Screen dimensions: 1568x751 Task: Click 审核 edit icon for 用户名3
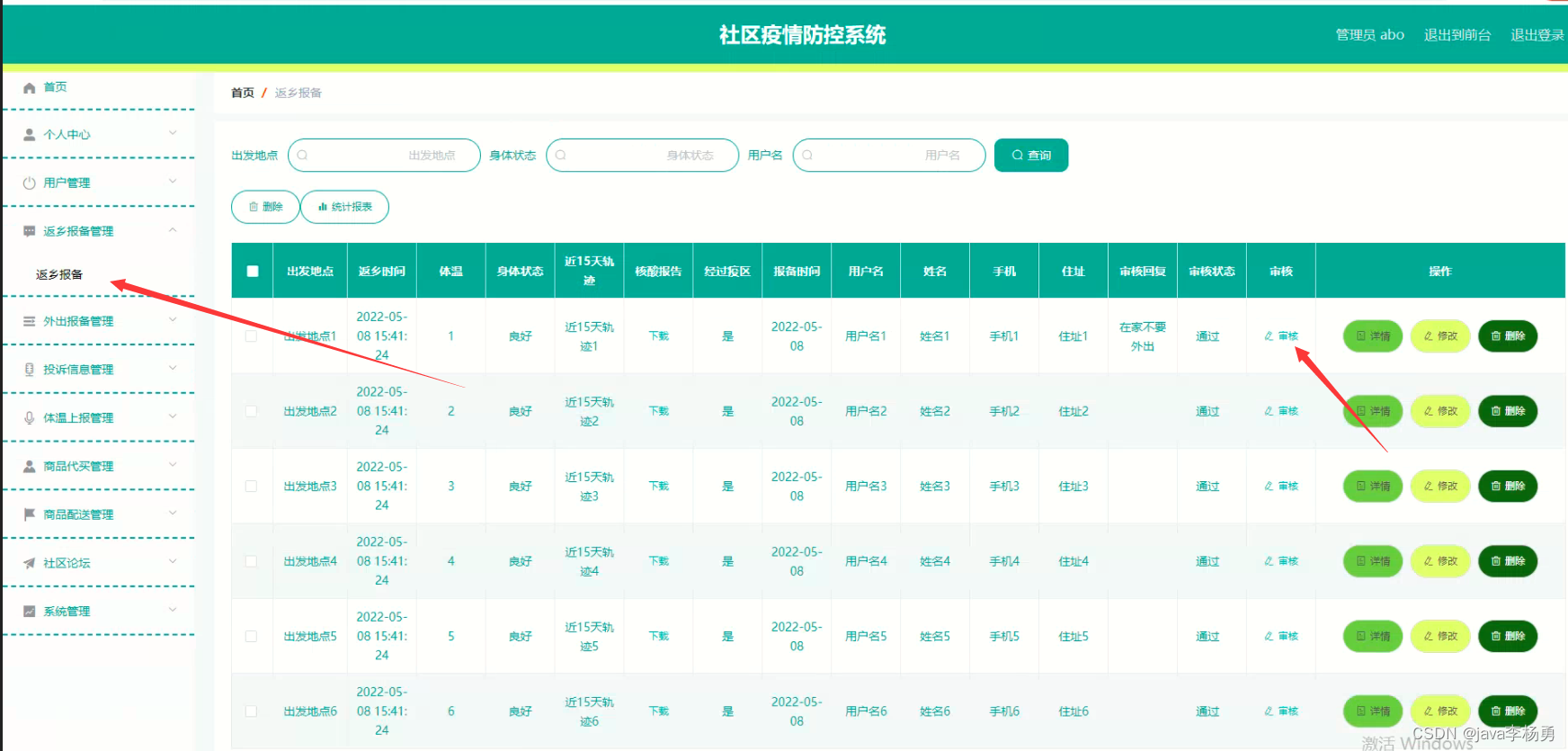tap(1269, 487)
